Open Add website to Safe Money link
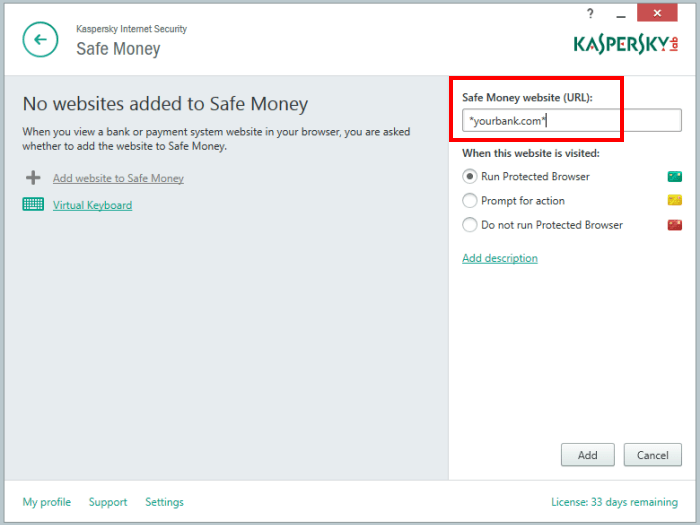 tap(118, 178)
